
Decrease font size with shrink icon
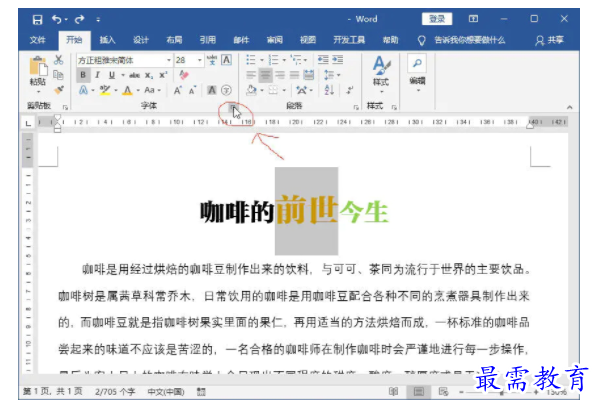pyautogui.click(x=192, y=90)
